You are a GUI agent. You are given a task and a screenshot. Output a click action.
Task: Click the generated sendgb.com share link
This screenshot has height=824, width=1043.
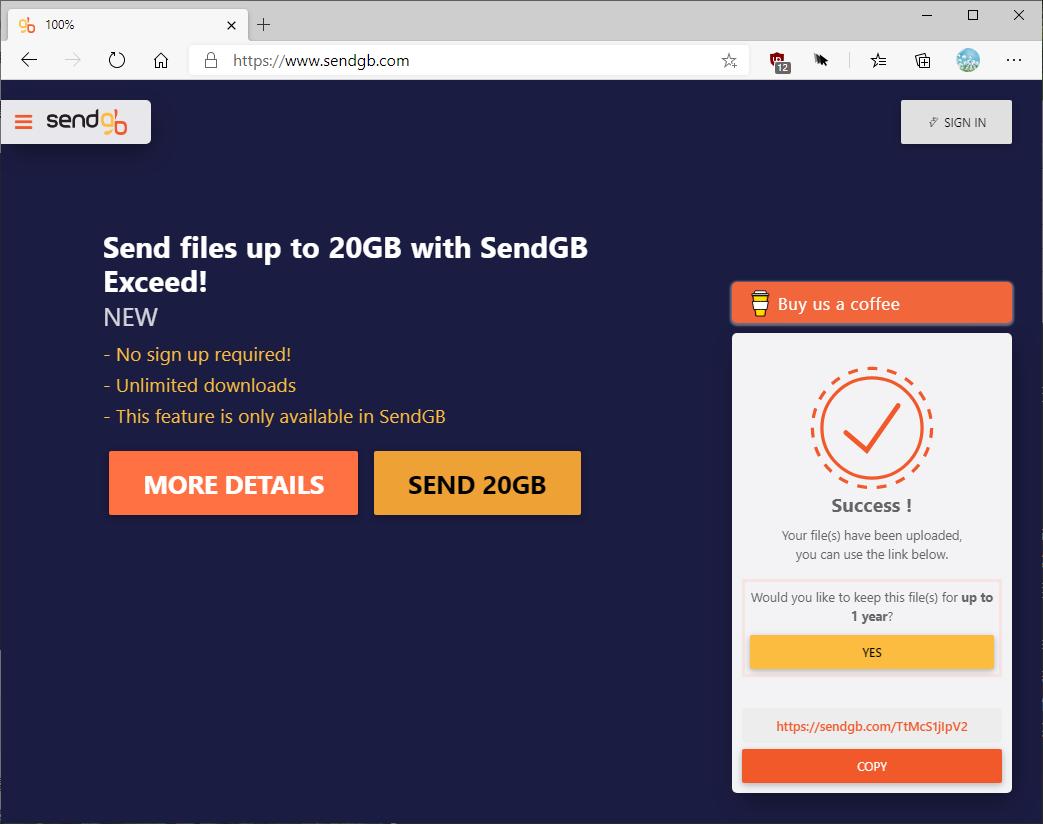pos(871,727)
